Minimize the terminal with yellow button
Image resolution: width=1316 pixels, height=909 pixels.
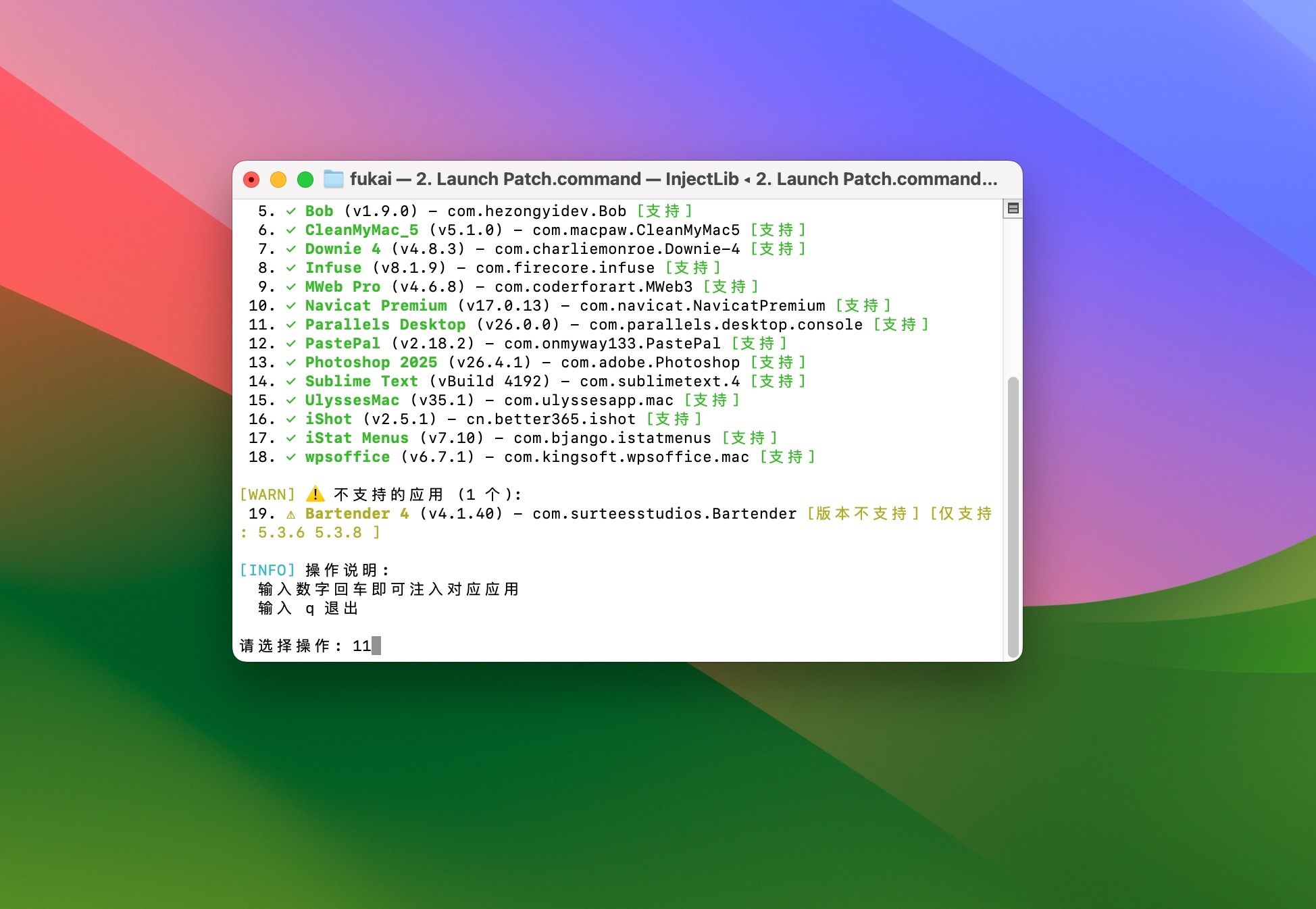278,180
